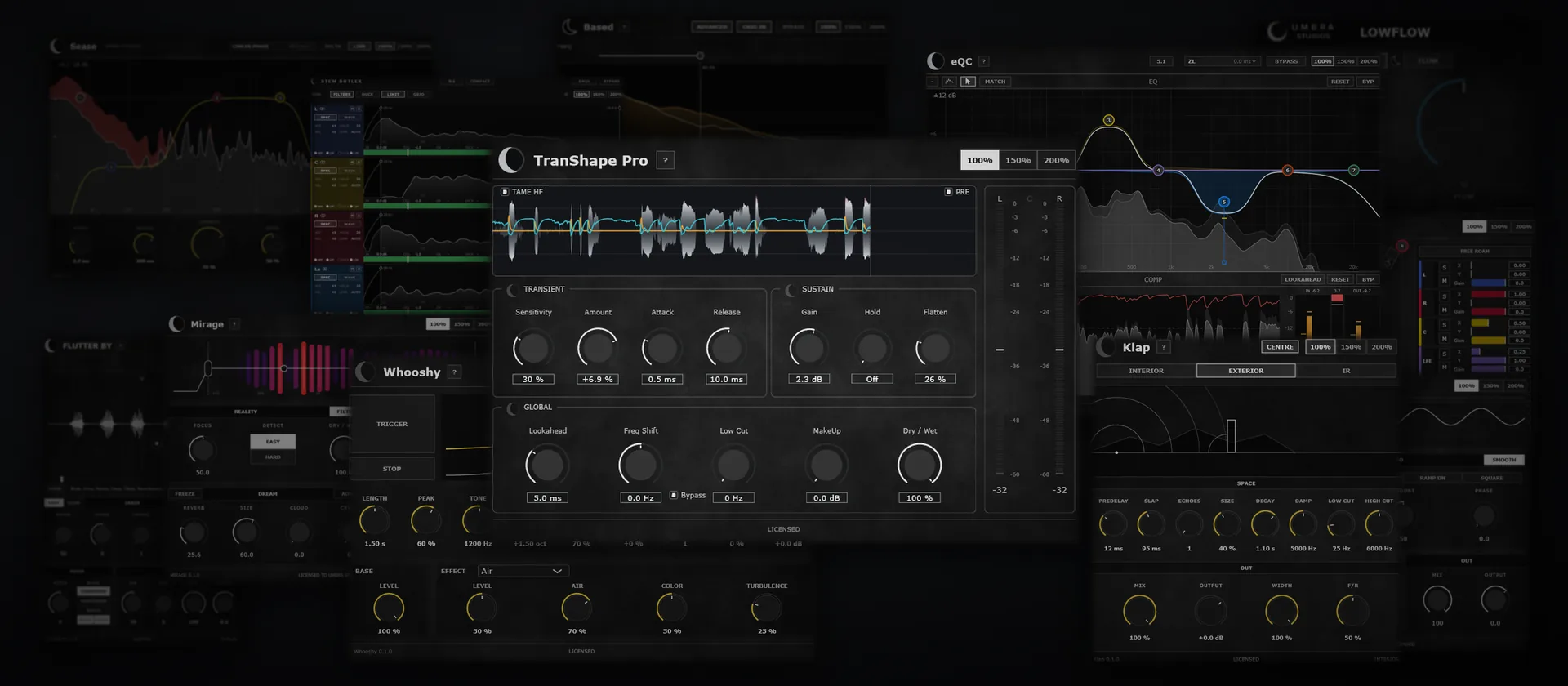
Task: Open TranShape Pro help question mark
Action: point(666,161)
